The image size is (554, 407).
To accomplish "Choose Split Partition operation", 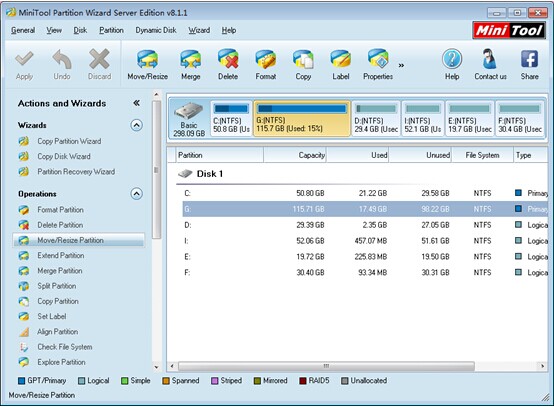I will pos(57,286).
